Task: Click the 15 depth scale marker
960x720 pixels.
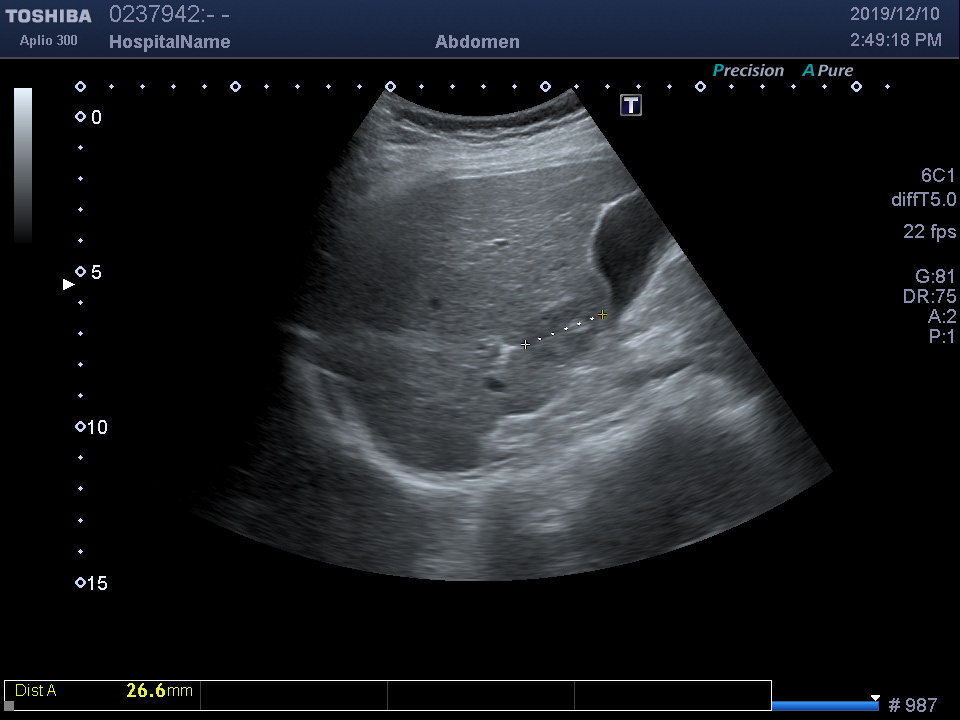Action: click(x=81, y=583)
